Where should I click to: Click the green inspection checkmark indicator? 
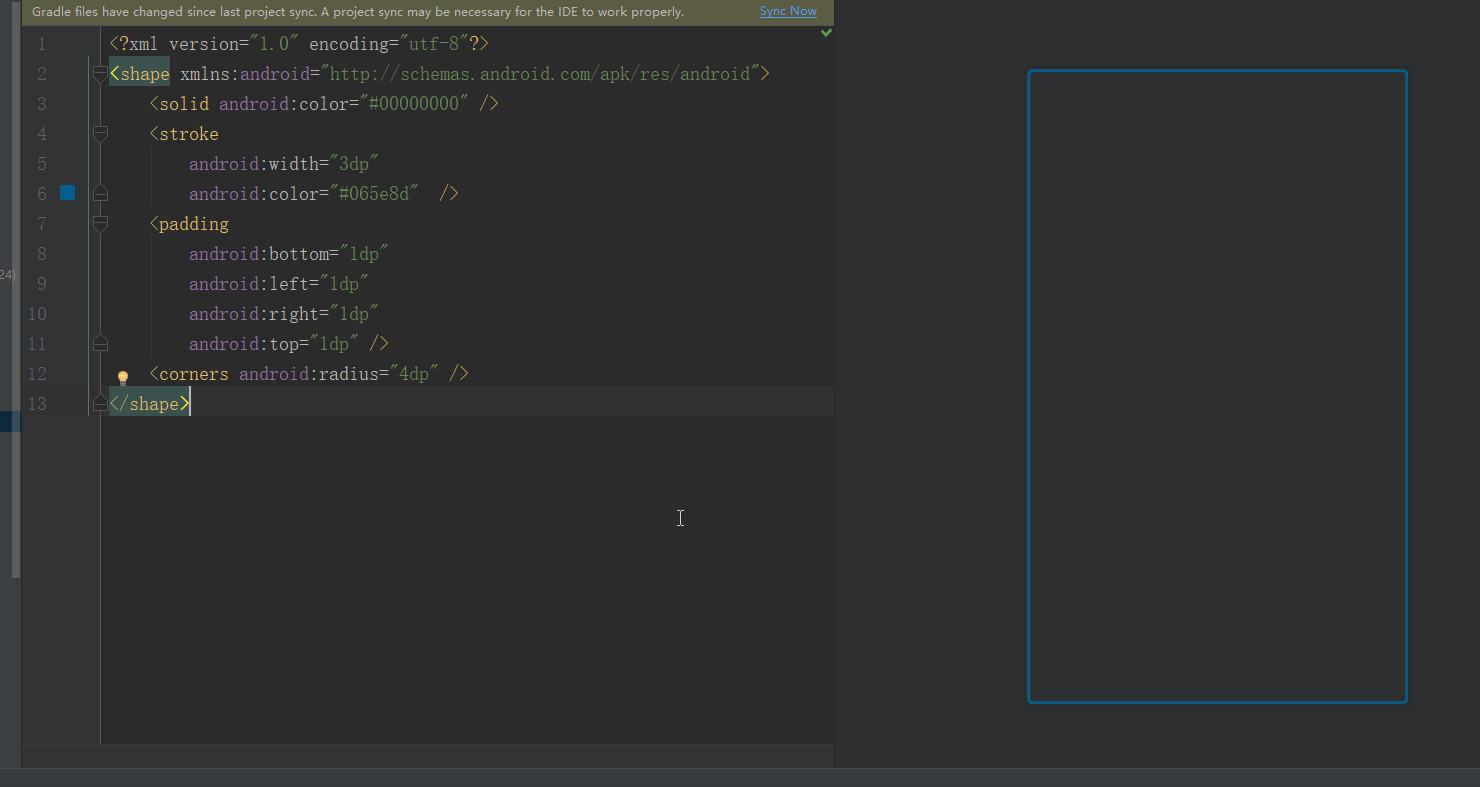pos(826,33)
